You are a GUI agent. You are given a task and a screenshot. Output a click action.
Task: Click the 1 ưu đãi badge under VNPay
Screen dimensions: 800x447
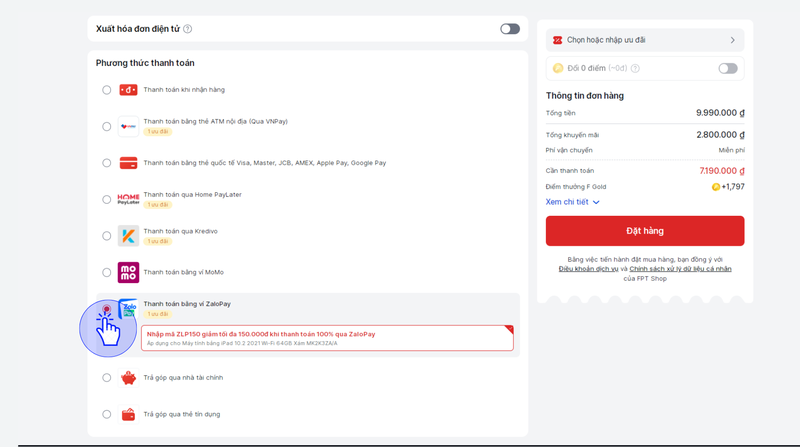(158, 132)
